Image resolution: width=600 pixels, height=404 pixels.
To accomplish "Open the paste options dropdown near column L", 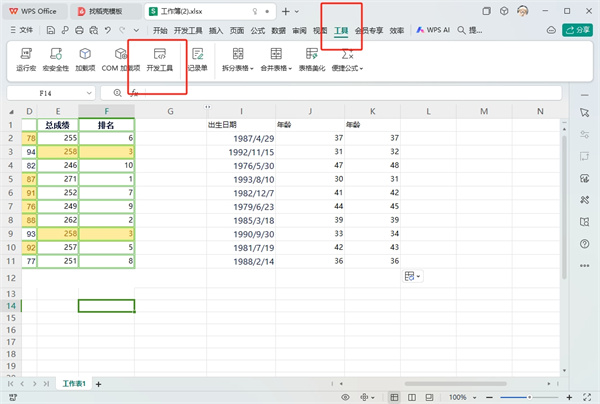I will coord(413,275).
